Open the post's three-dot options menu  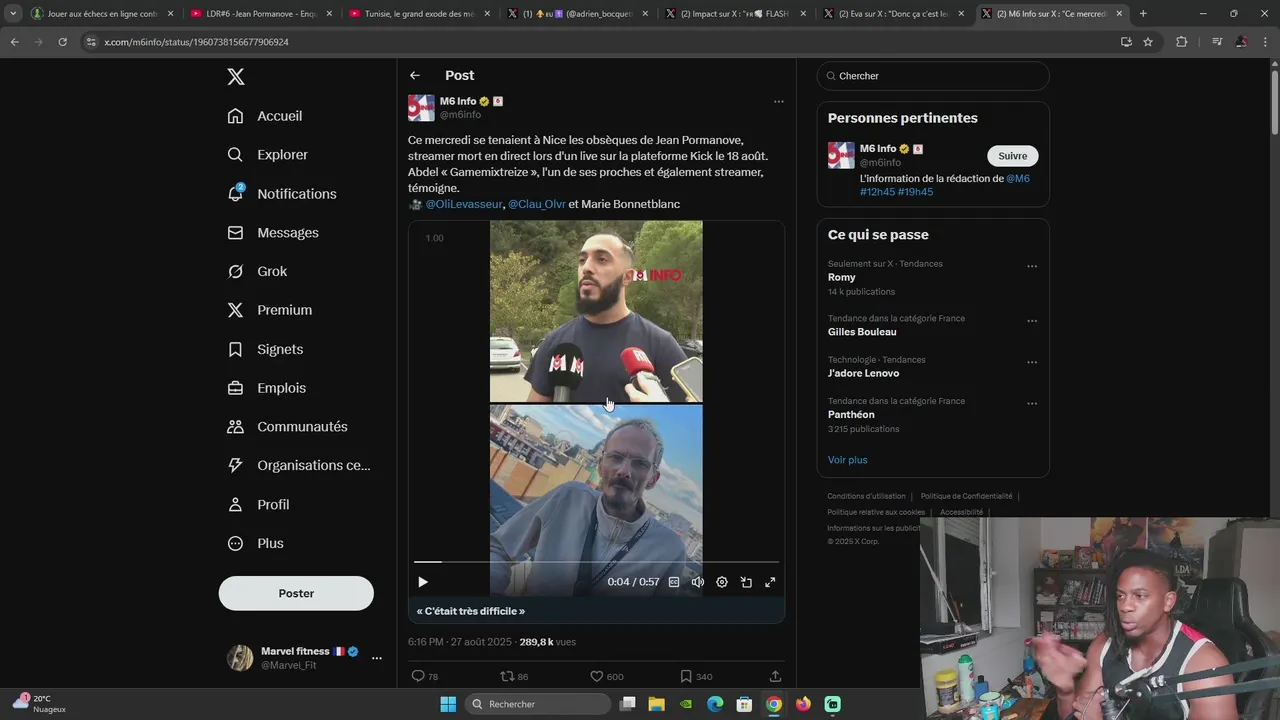point(778,101)
